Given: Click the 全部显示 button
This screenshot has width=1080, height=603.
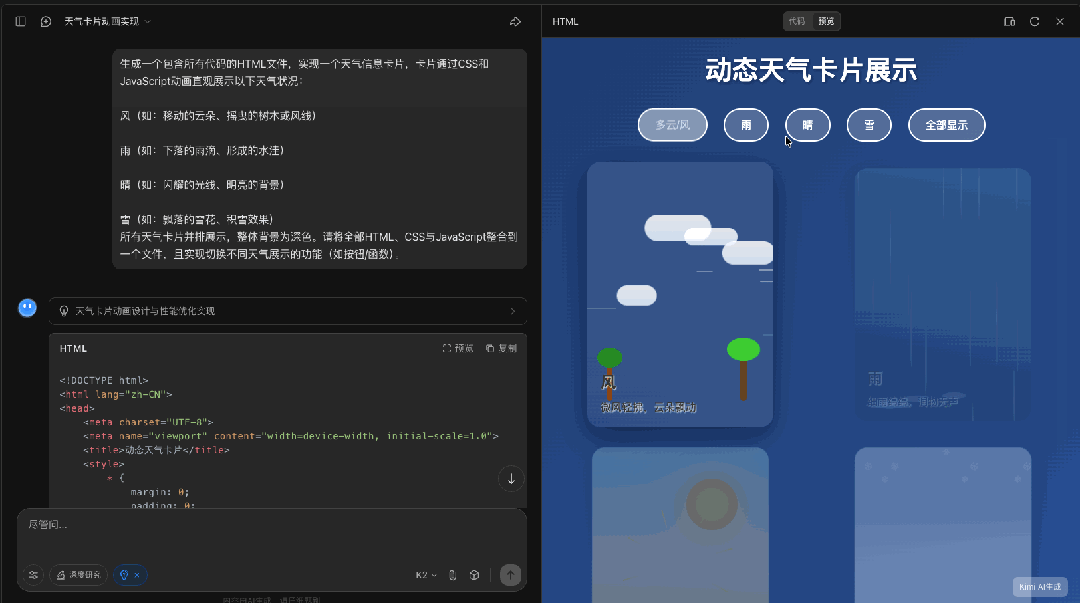Looking at the screenshot, I should [x=946, y=125].
